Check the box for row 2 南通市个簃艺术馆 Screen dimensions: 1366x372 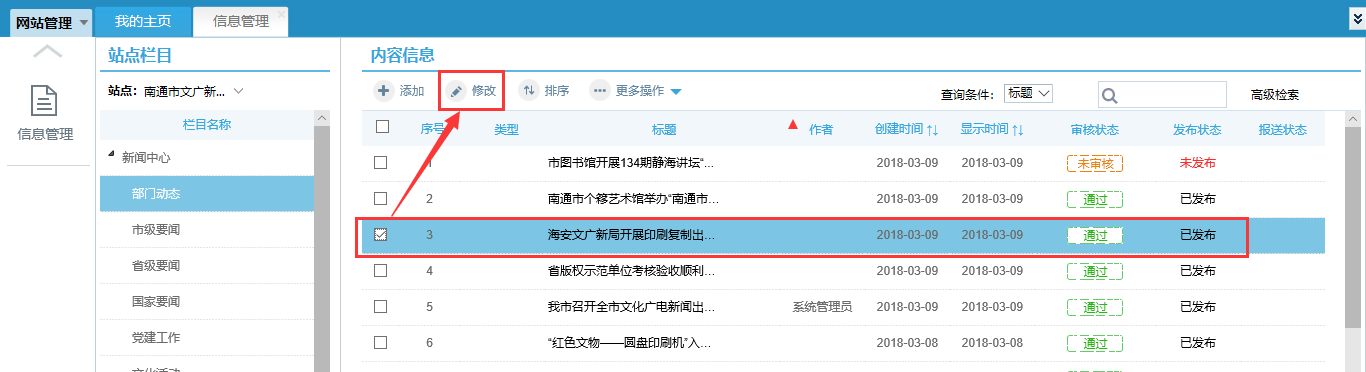pyautogui.click(x=380, y=198)
